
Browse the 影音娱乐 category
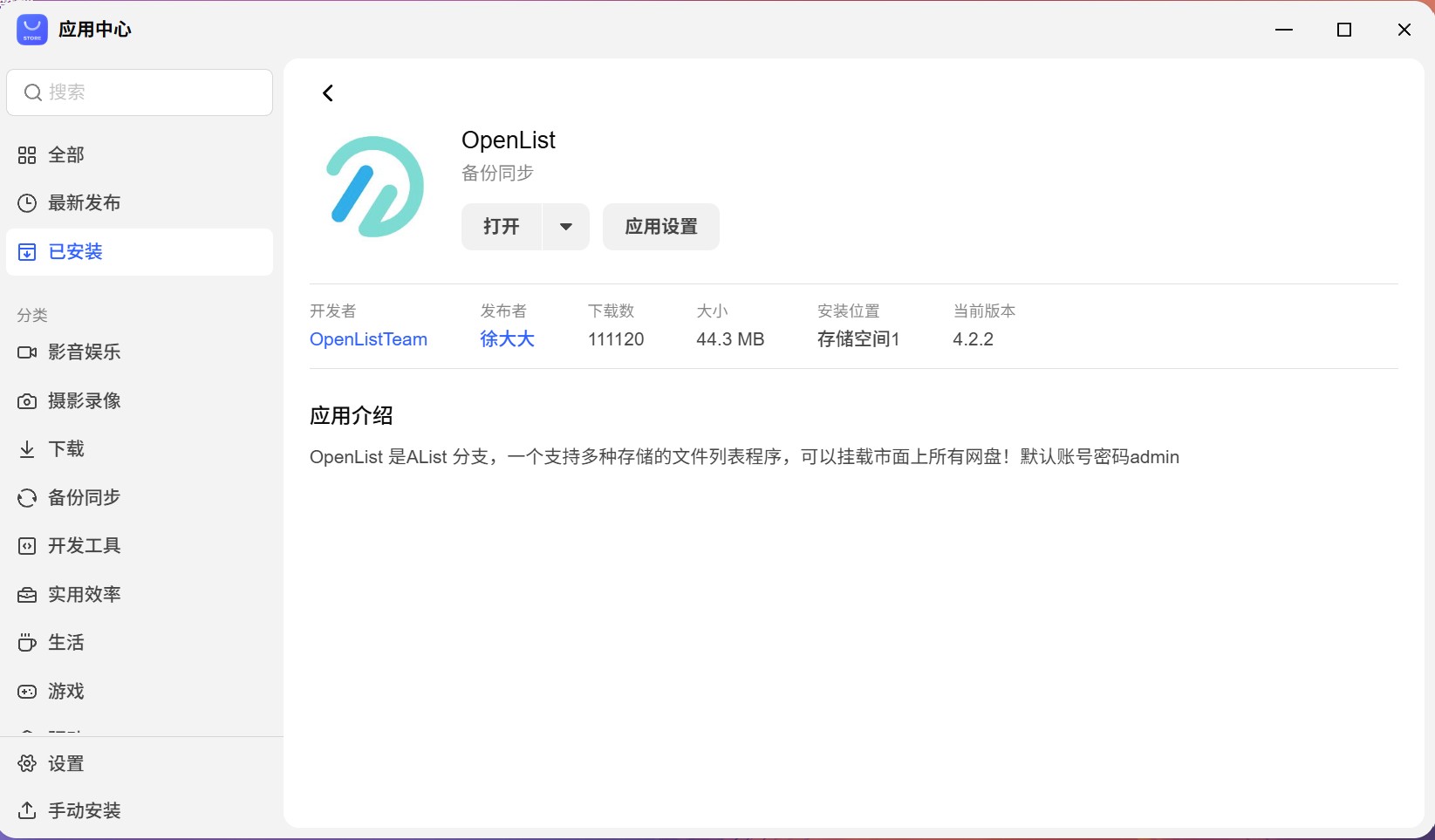pos(140,352)
